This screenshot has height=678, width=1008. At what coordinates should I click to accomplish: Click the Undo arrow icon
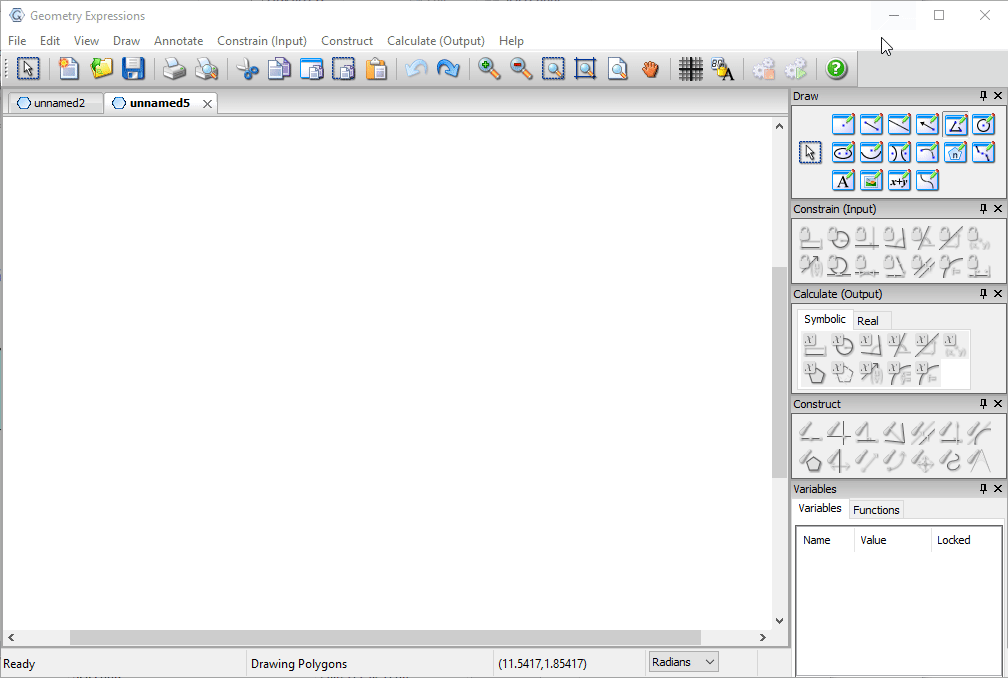point(417,69)
